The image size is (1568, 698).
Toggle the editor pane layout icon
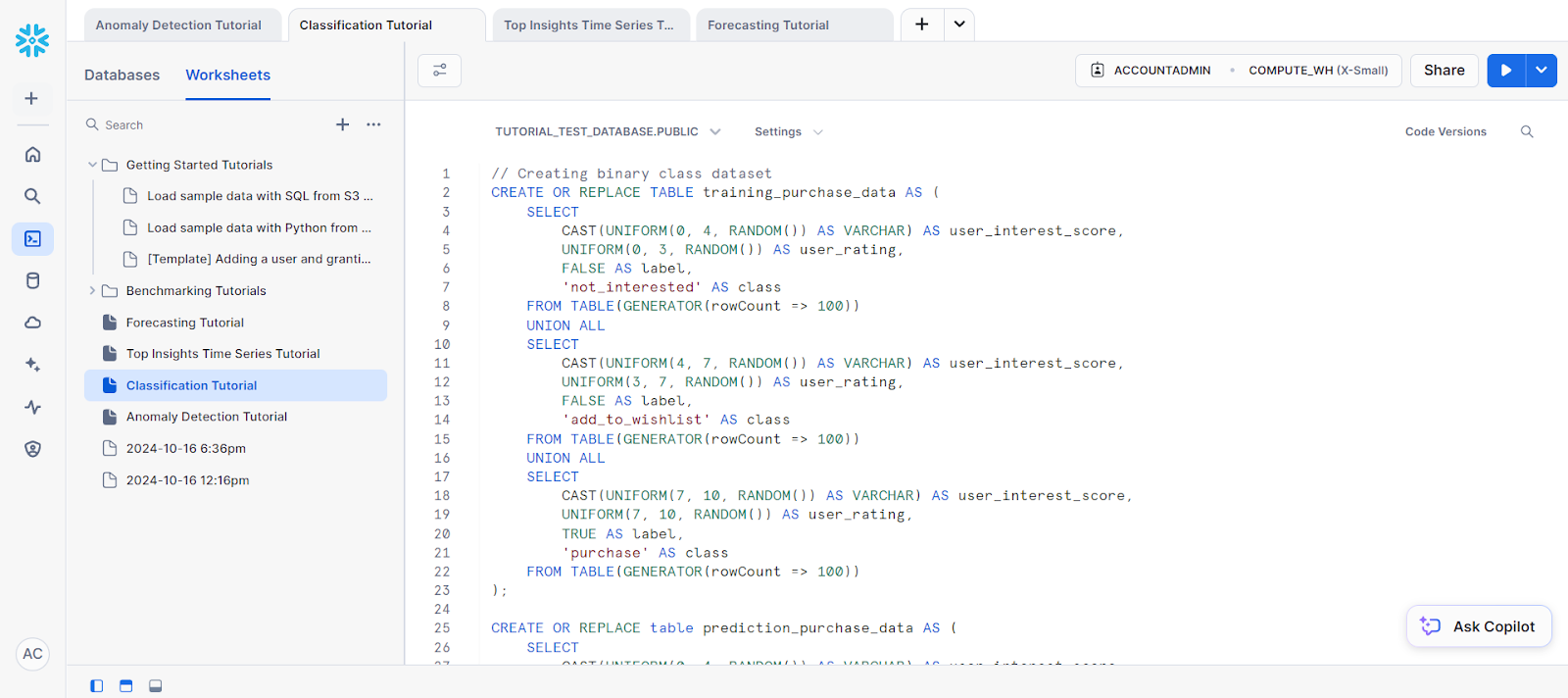coord(125,686)
